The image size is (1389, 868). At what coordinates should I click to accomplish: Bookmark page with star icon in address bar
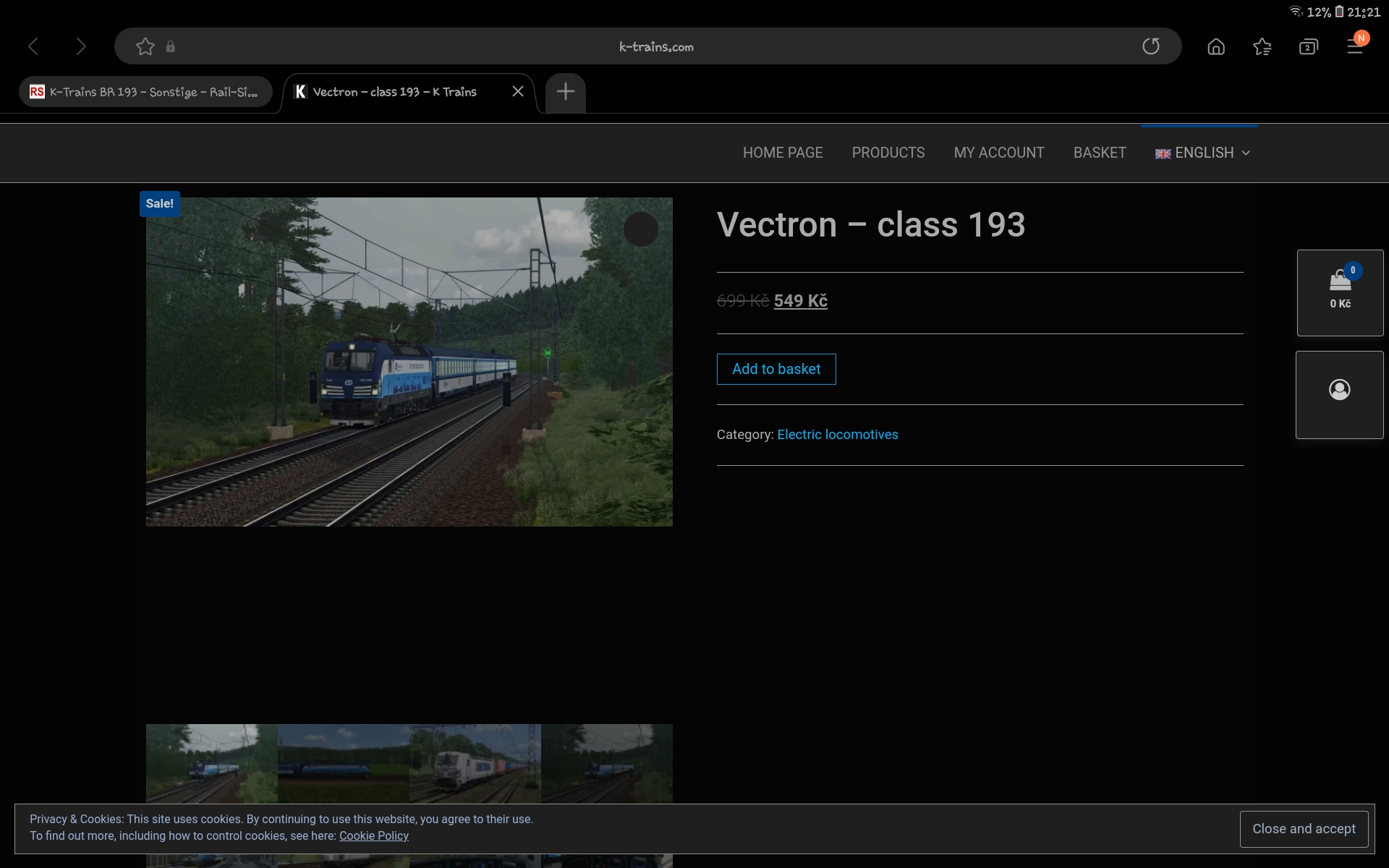click(145, 47)
